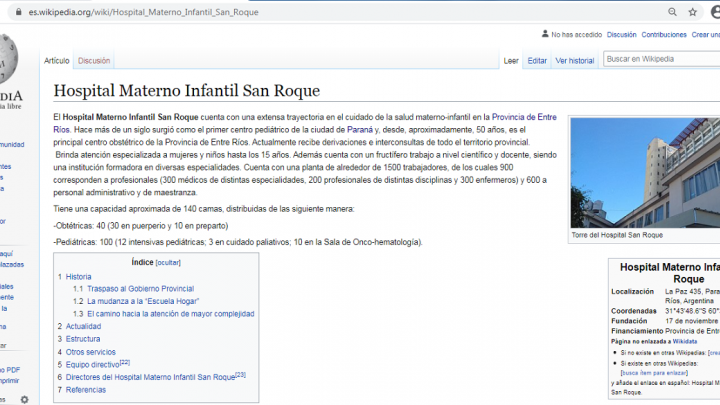This screenshot has height=405, width=720.
Task: Click the Wikipedia globe logo
Action: (8, 60)
